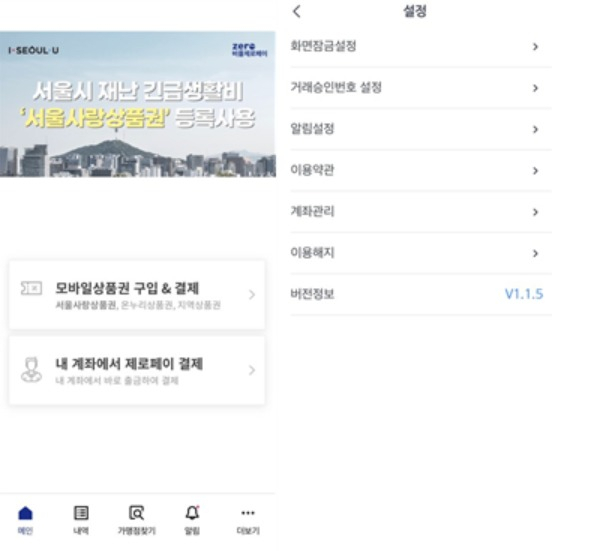
Task: Open the 거래승인번호 설정 menu item
Action: coord(421,88)
